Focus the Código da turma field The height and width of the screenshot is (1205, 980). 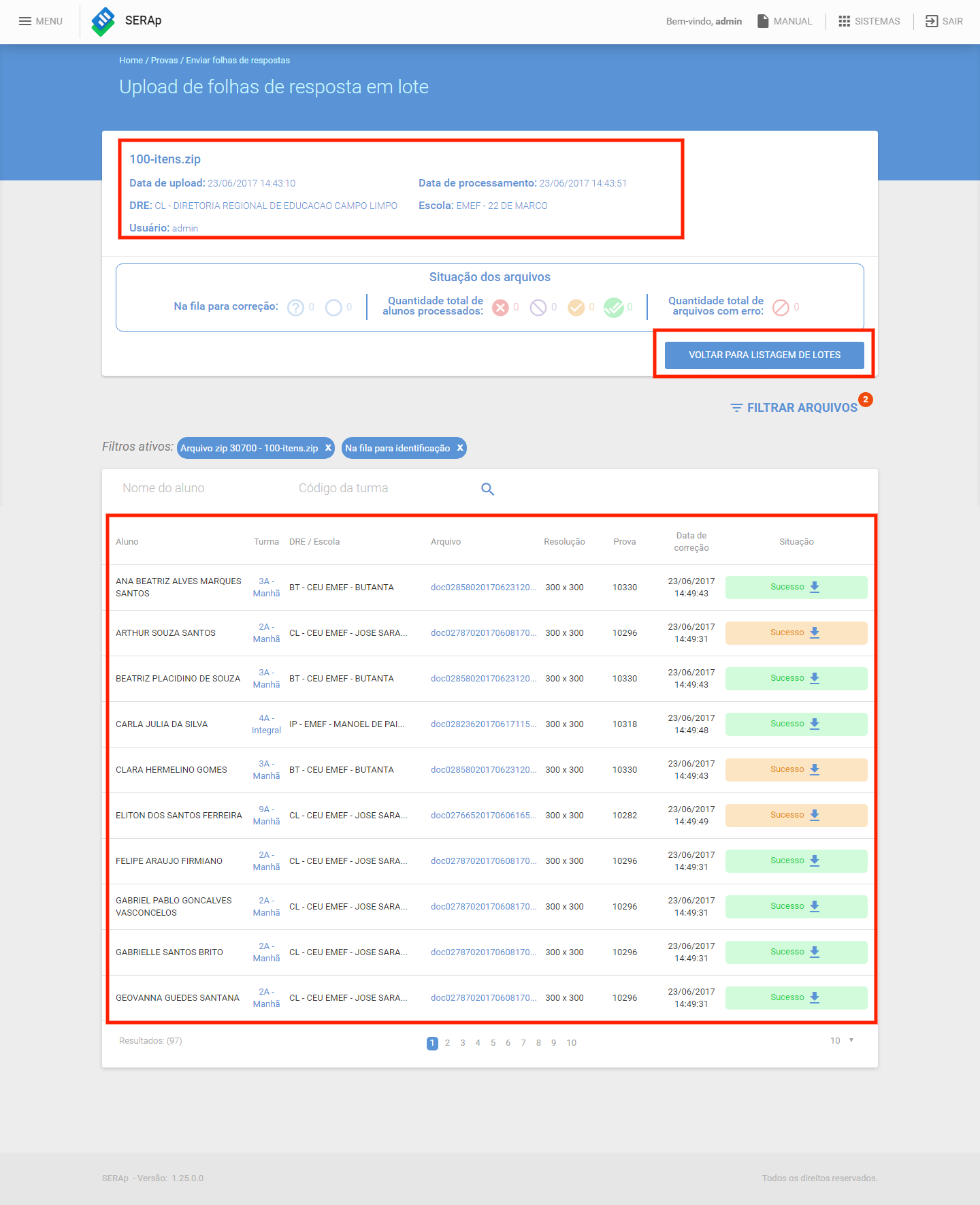click(381, 488)
